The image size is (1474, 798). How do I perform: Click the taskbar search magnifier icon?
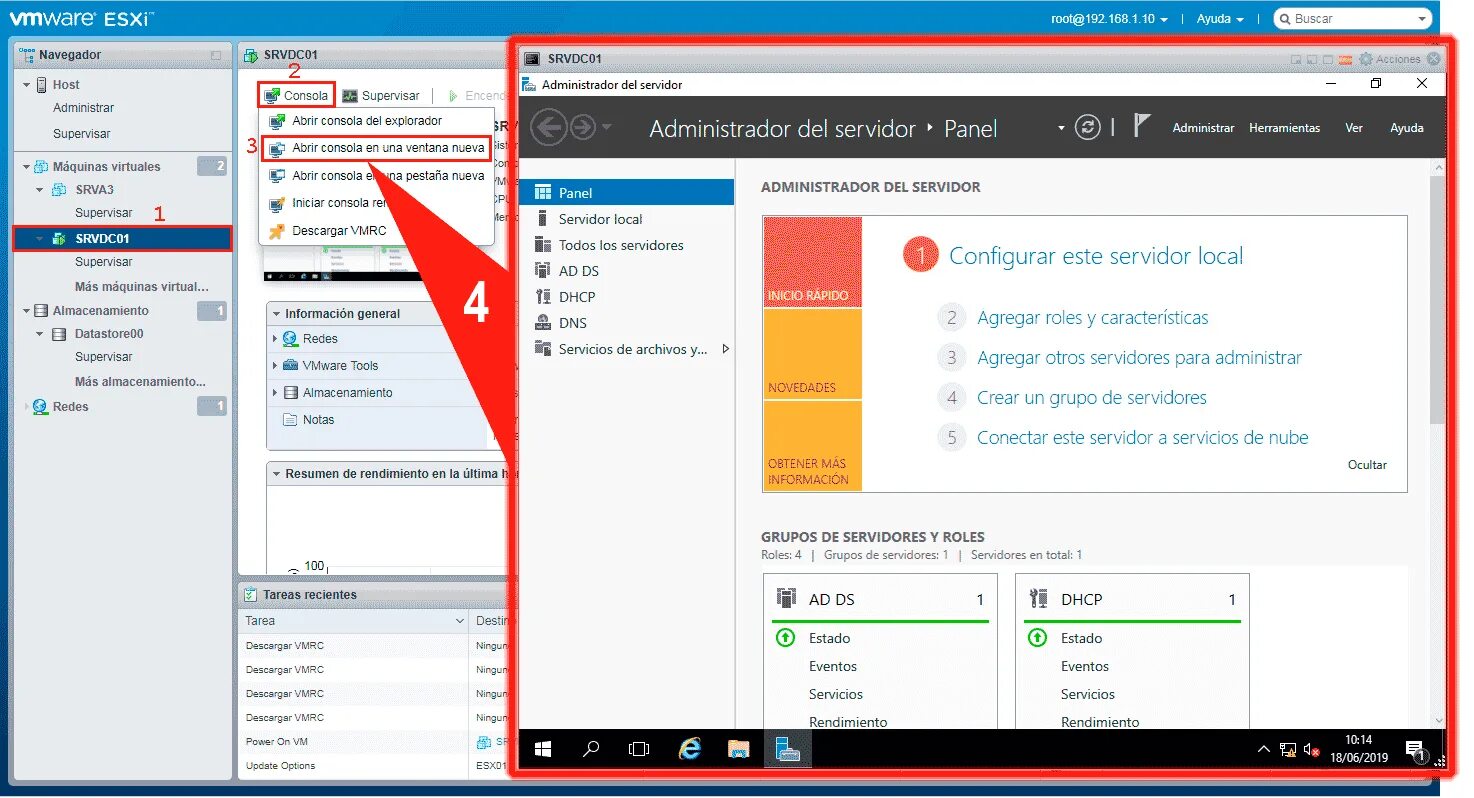591,749
